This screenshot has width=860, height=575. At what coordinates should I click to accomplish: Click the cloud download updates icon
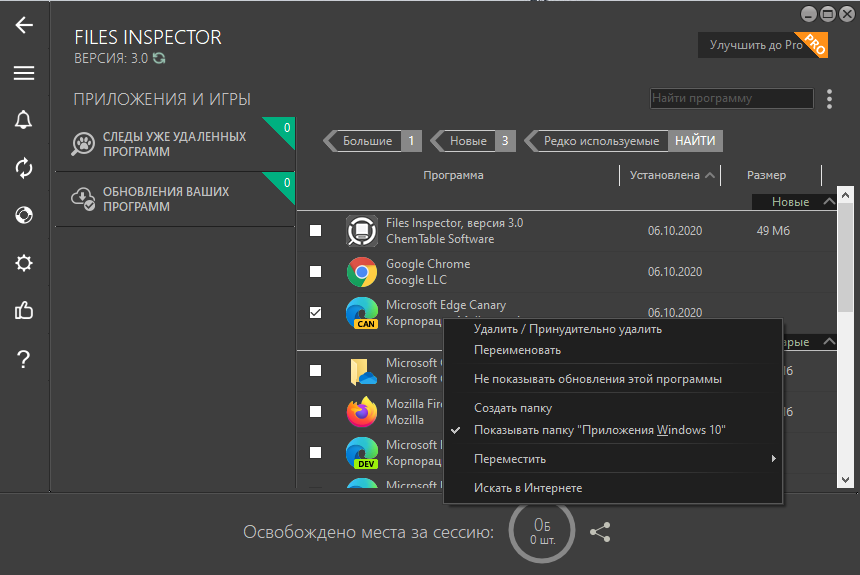(83, 199)
